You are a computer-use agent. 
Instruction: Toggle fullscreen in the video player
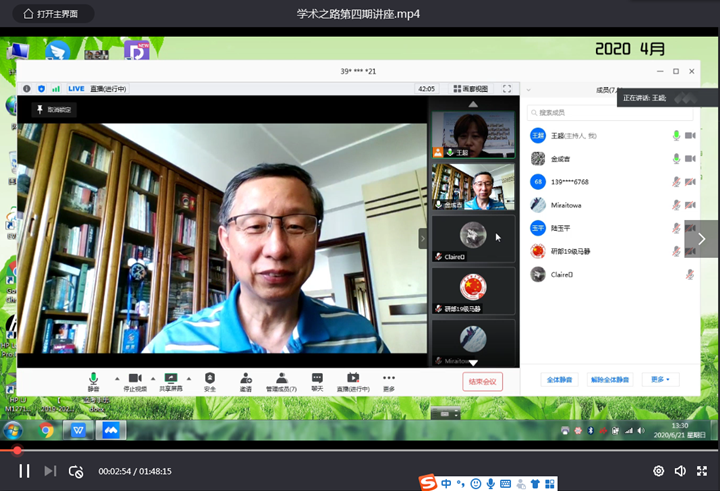pyautogui.click(x=702, y=471)
